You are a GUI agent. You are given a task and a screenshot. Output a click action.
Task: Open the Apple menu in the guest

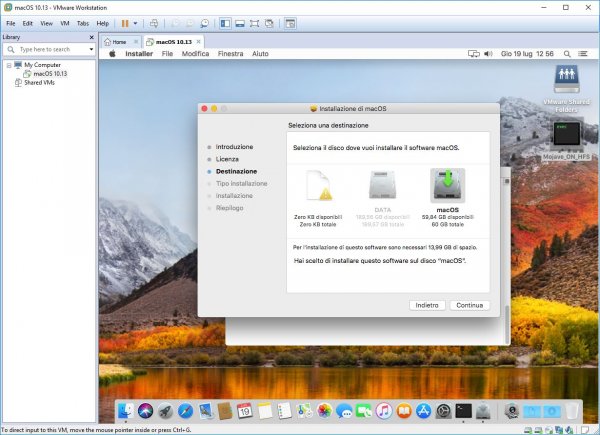(x=112, y=54)
